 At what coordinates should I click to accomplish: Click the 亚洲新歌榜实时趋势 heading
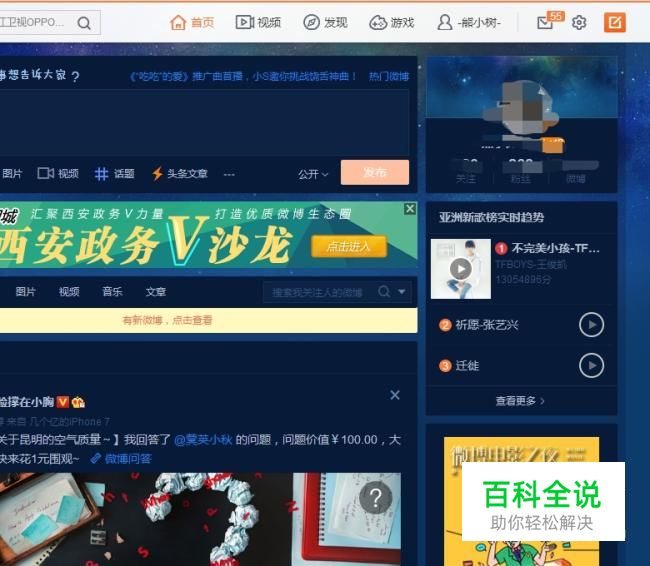pos(491,217)
